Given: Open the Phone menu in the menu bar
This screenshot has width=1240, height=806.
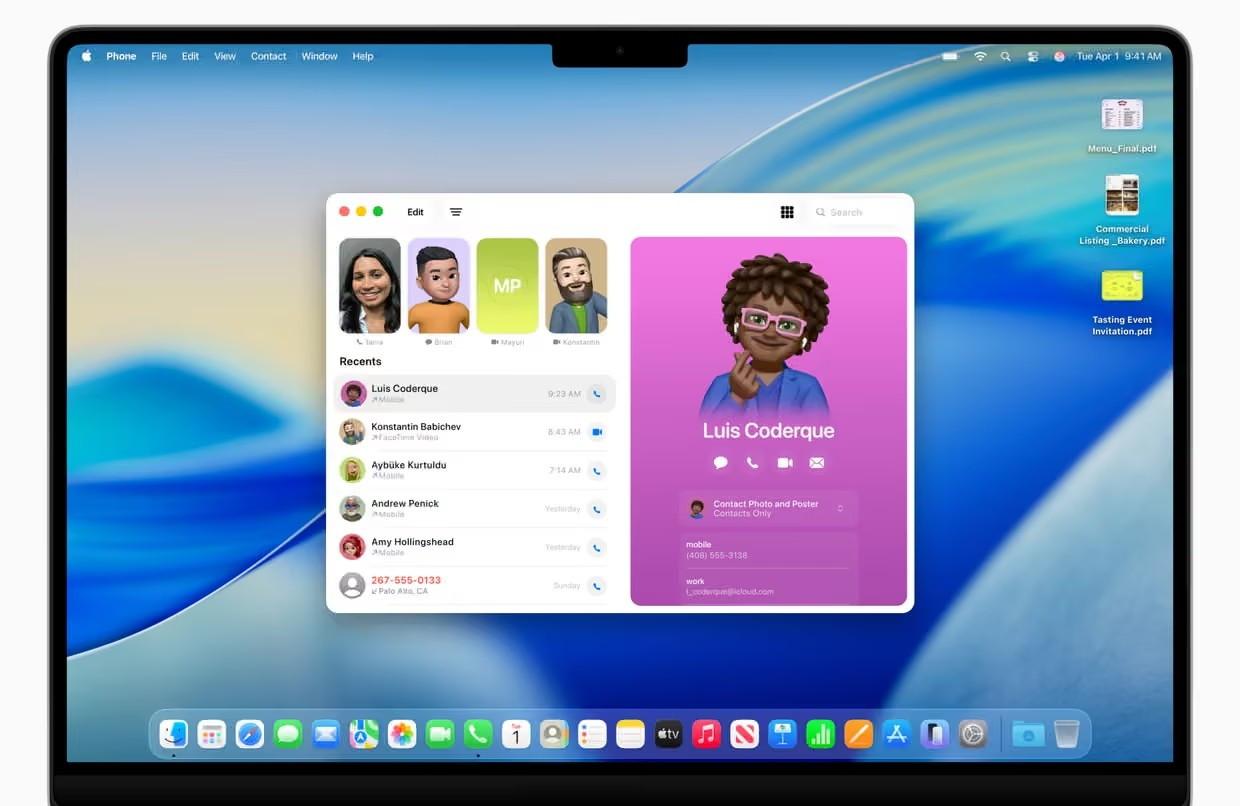Looking at the screenshot, I should click(x=121, y=56).
